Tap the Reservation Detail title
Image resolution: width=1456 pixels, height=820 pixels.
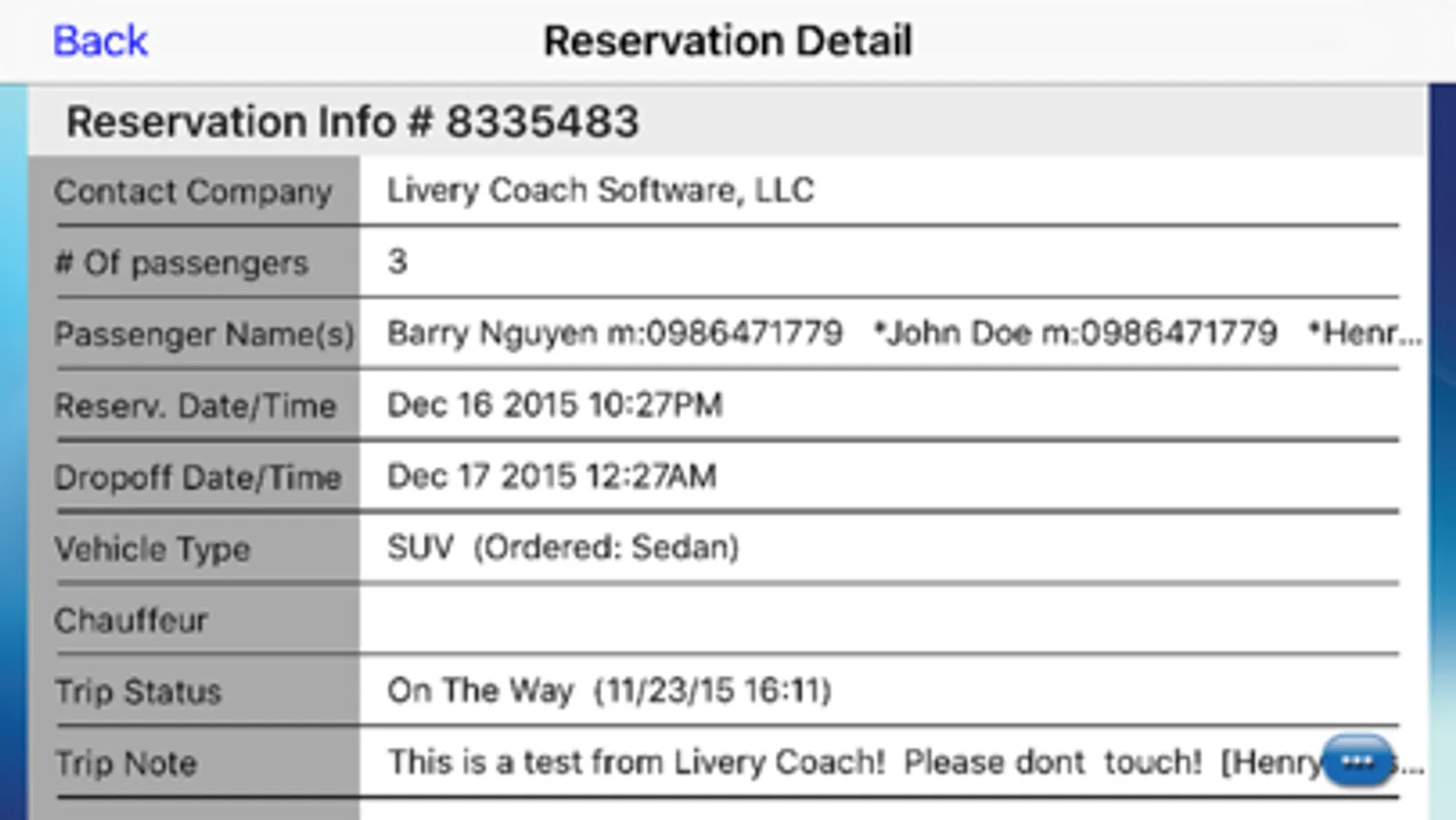coord(728,41)
